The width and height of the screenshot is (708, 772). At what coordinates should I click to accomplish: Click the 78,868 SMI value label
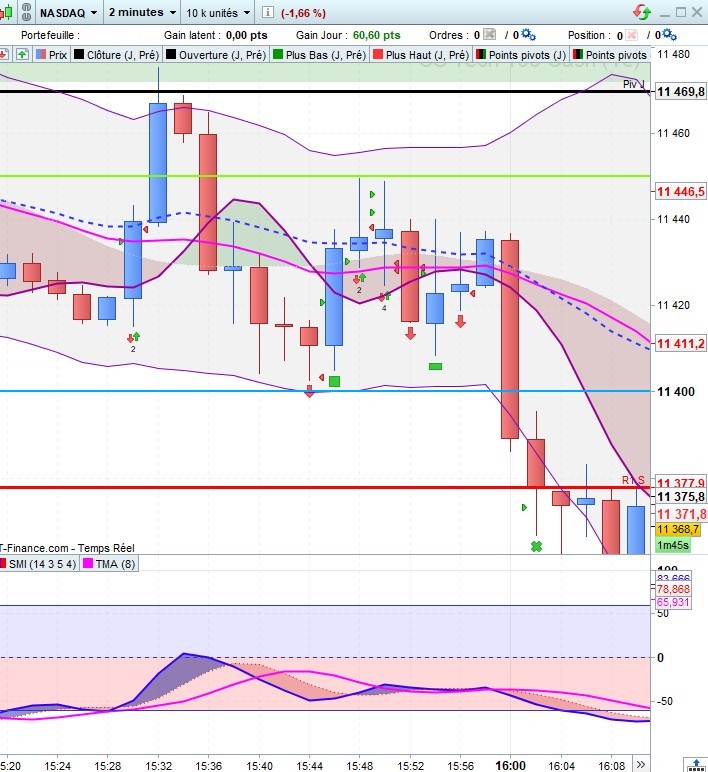[673, 589]
